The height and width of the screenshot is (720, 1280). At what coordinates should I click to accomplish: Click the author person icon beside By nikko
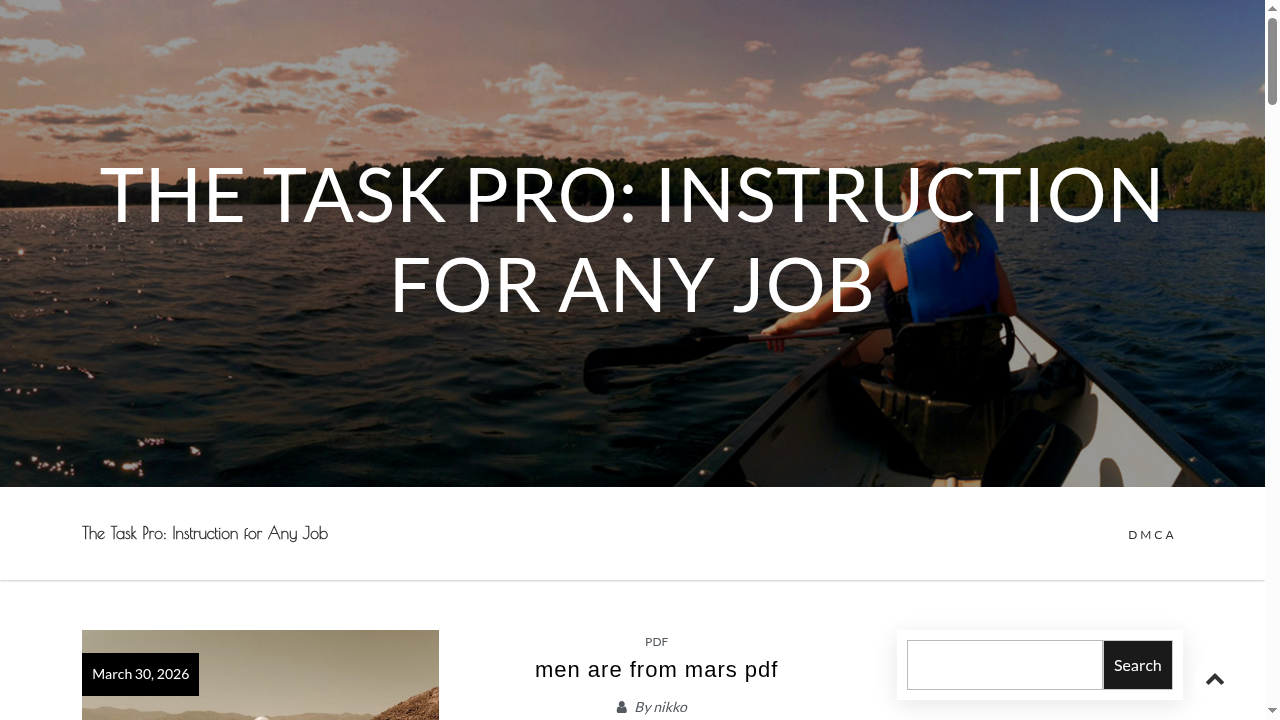[622, 707]
